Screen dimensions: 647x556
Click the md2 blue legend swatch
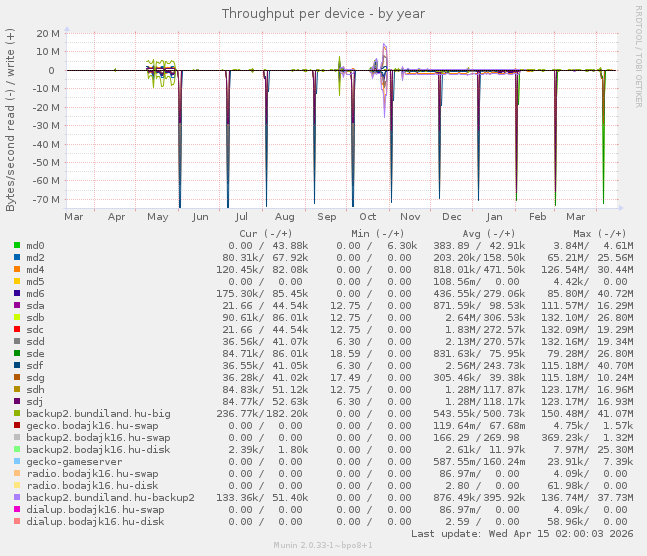pos(17,257)
